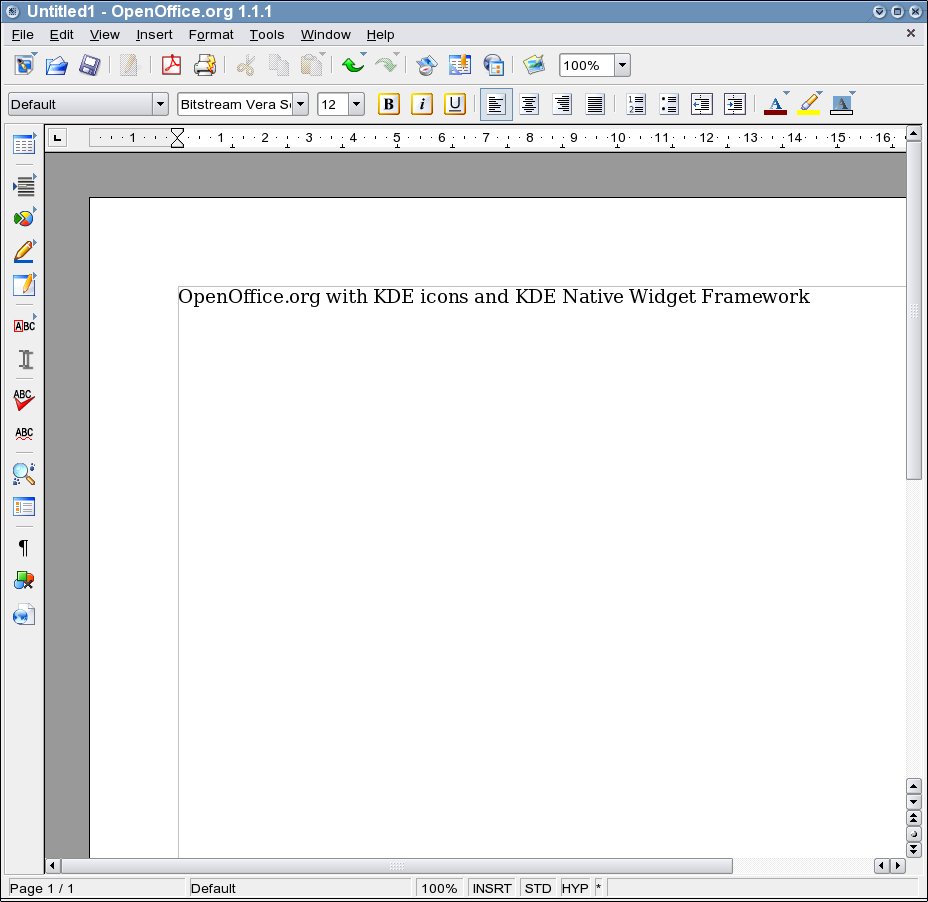Screen dimensions: 928x902
Task: Click Insert table icon in sidebar
Action: [x=24, y=144]
